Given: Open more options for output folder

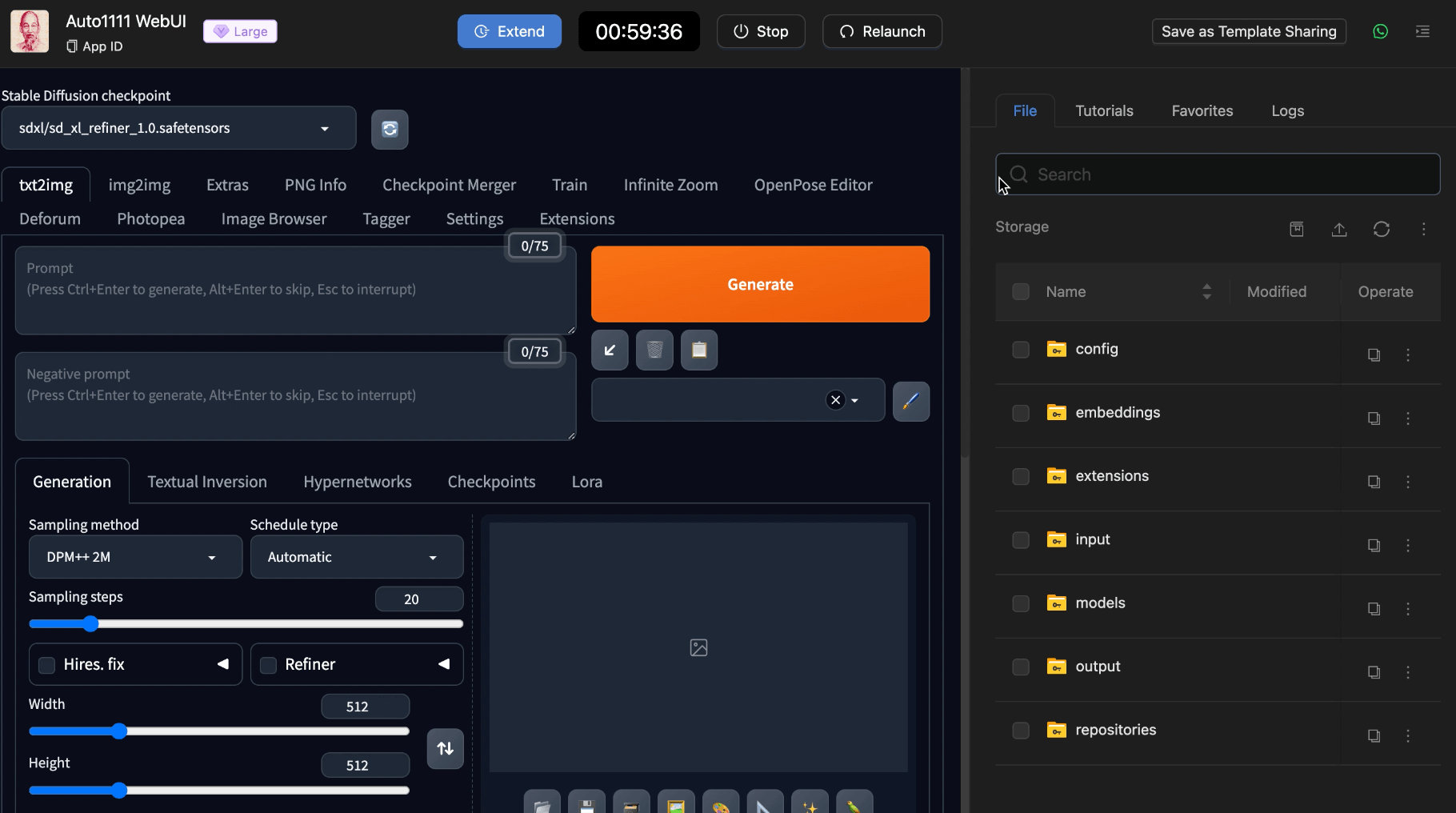Looking at the screenshot, I should (x=1408, y=672).
